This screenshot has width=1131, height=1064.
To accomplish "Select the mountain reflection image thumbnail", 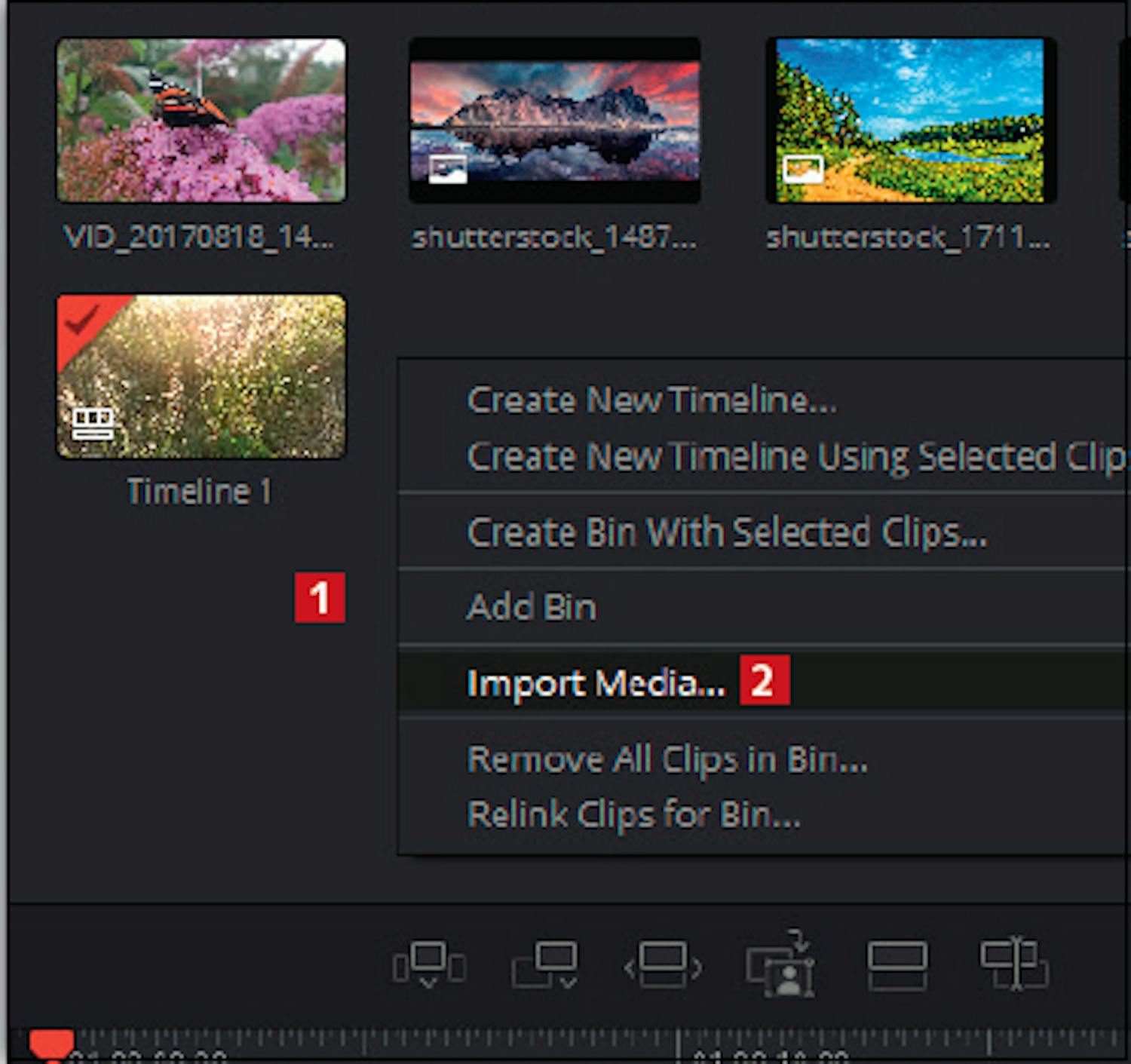I will (555, 121).
